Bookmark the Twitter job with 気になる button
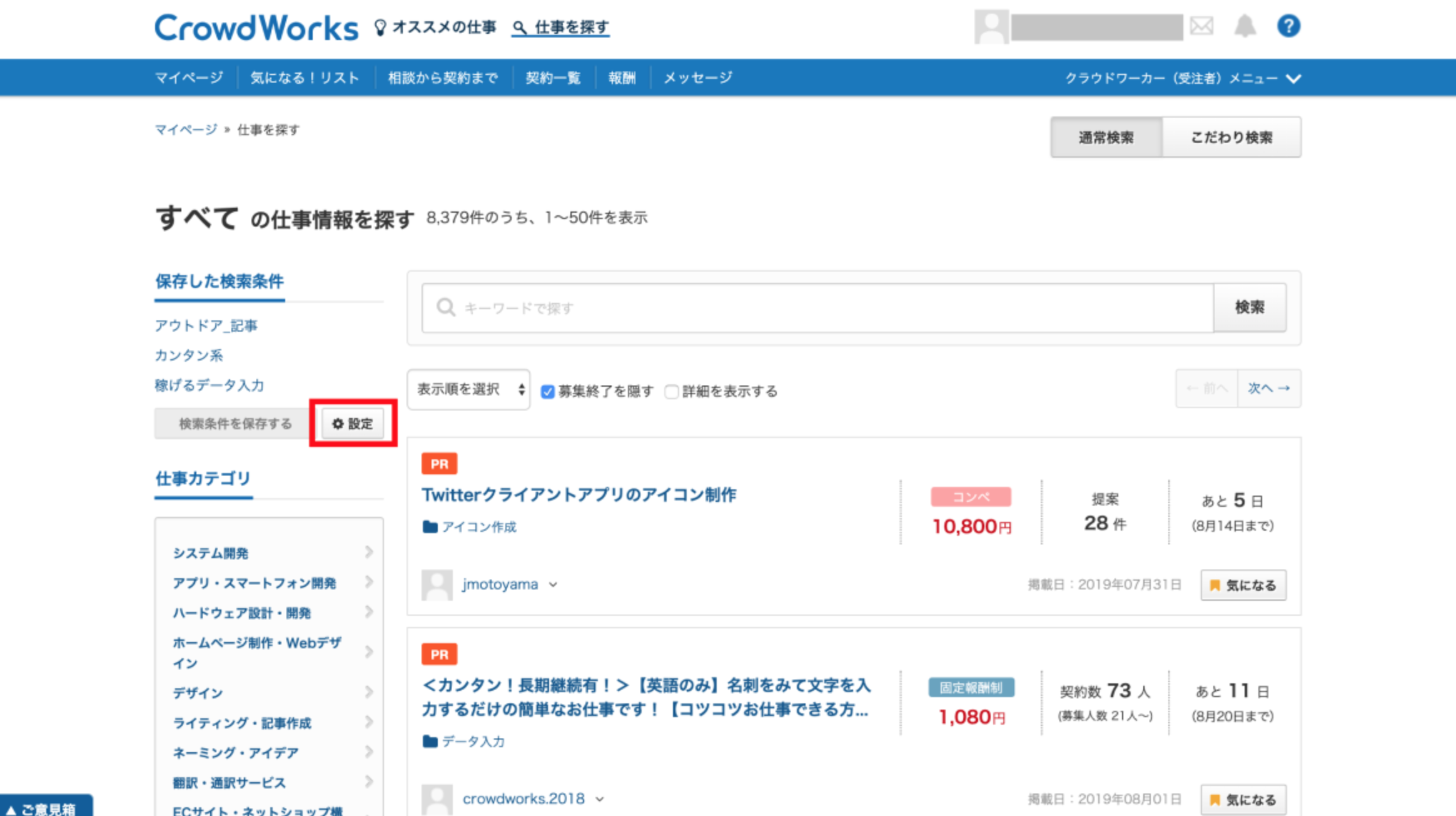Screen dimensions: 1456x816 pyautogui.click(x=1243, y=585)
